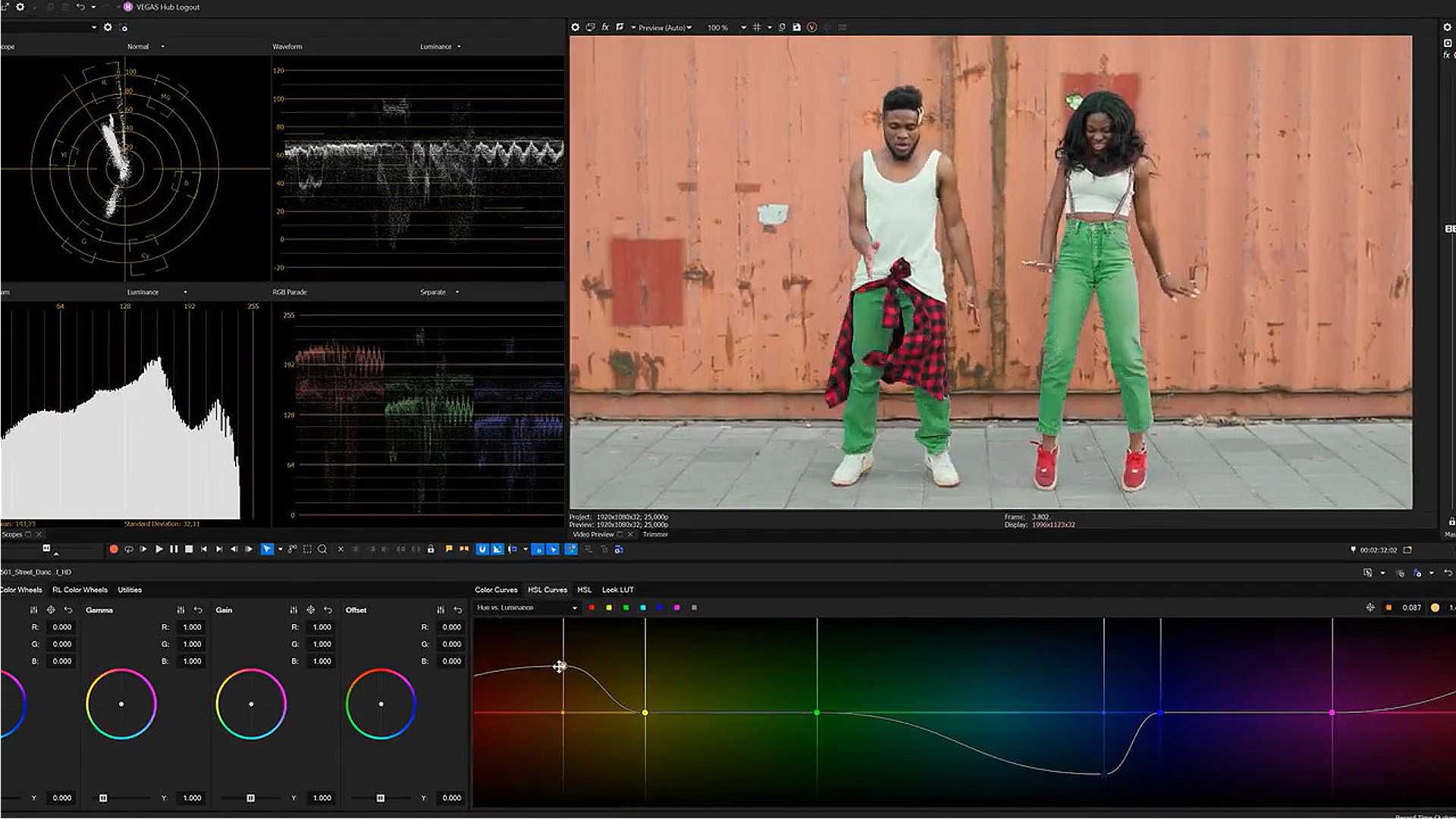Toggle the grid overlay in the preview toolbar

tap(756, 27)
